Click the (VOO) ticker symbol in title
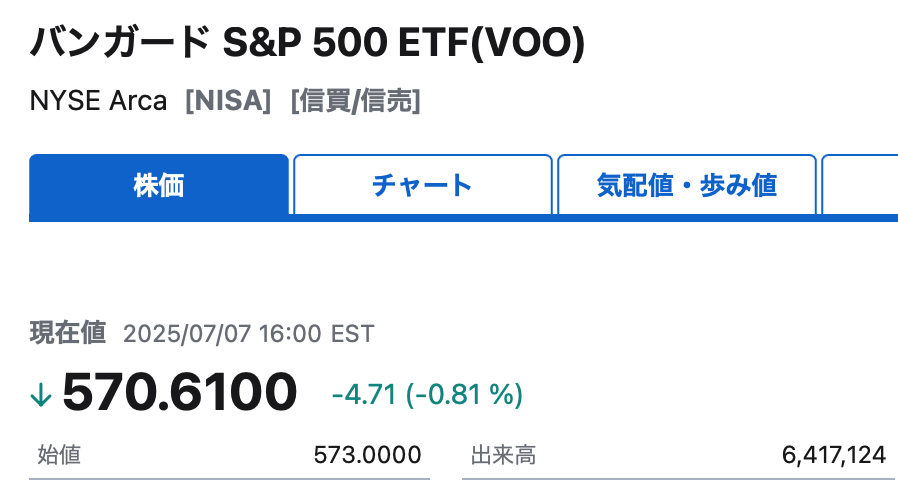The height and width of the screenshot is (490, 898). pos(527,43)
